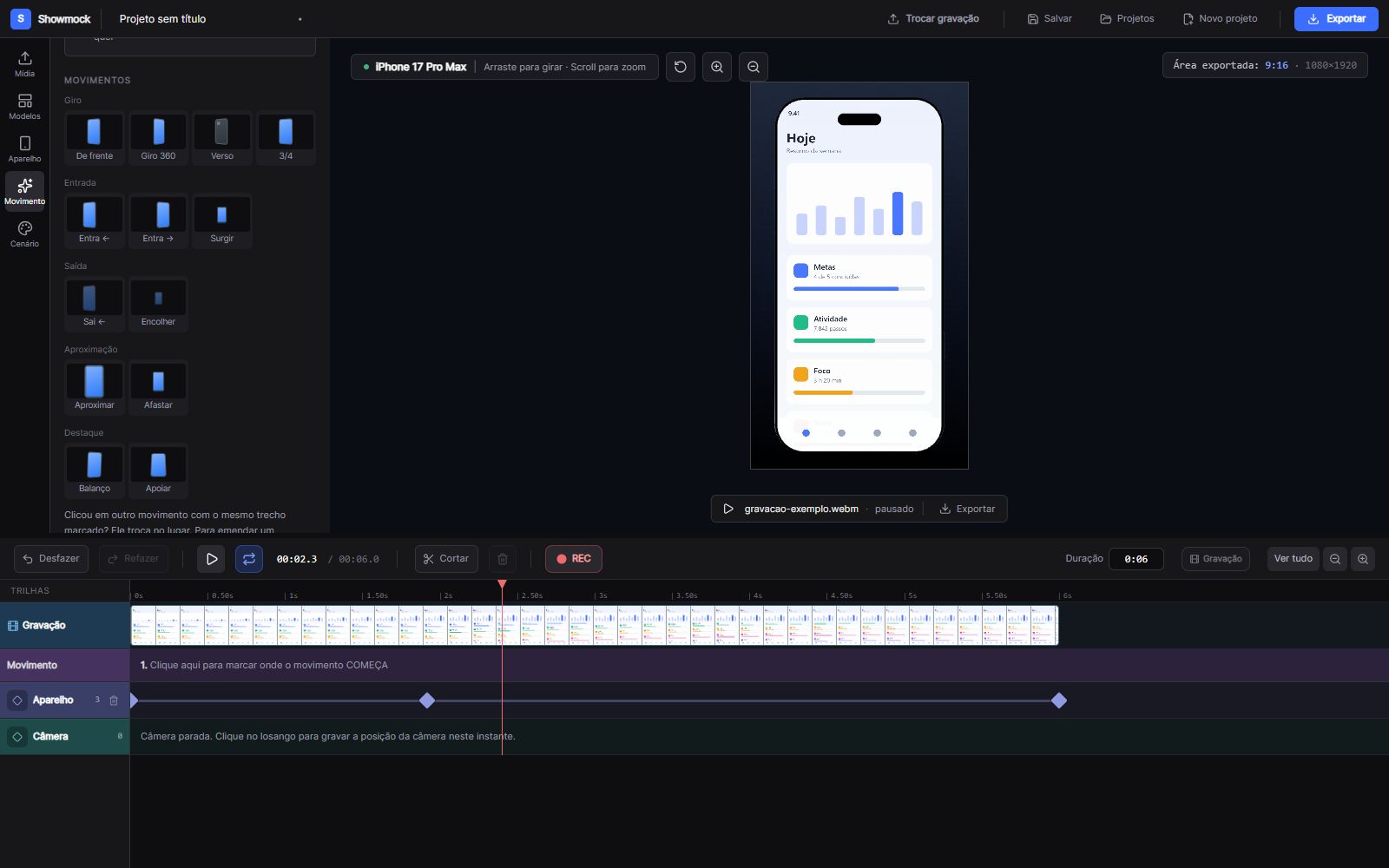Choose the 3/4 rotation preset

click(286, 138)
